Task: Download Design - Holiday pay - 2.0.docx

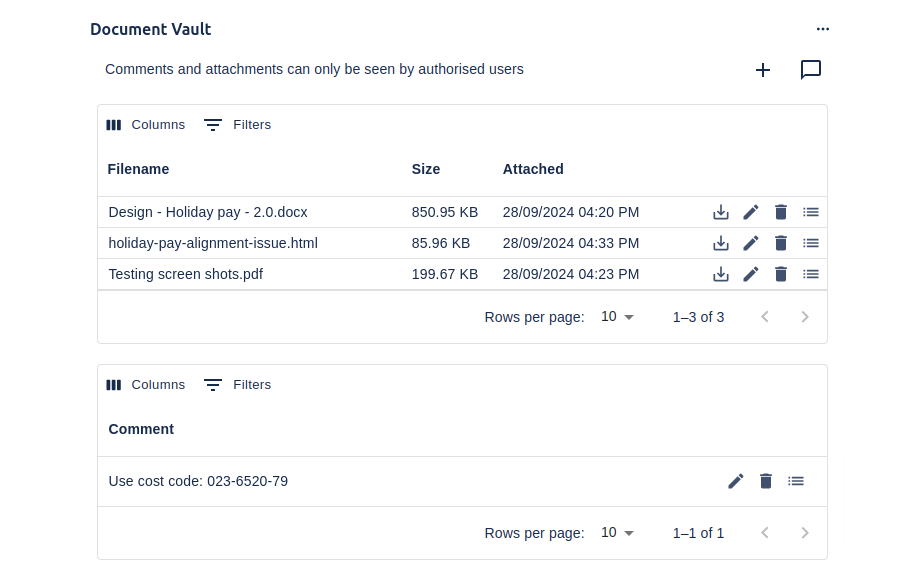Action: point(721,212)
